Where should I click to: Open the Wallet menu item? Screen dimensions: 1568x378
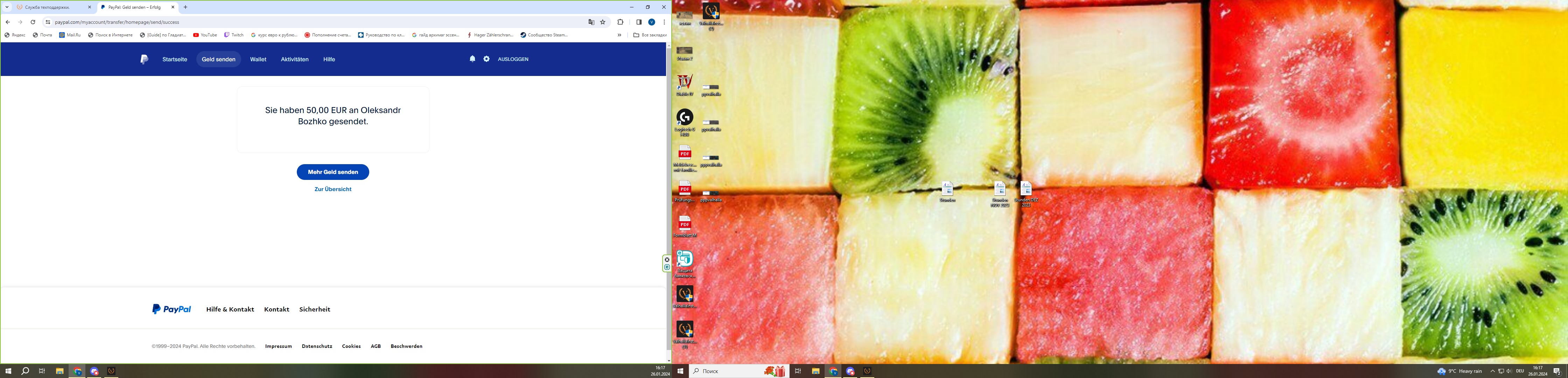(x=258, y=59)
